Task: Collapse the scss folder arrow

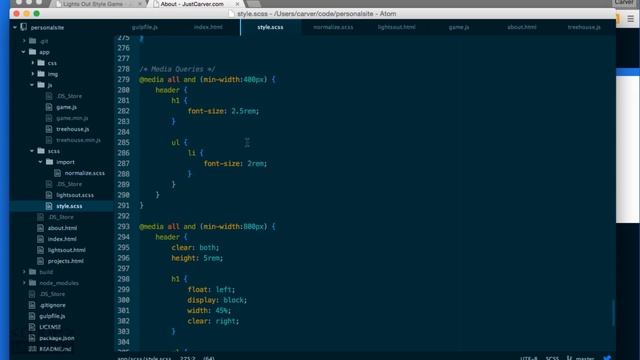Action: [32, 151]
